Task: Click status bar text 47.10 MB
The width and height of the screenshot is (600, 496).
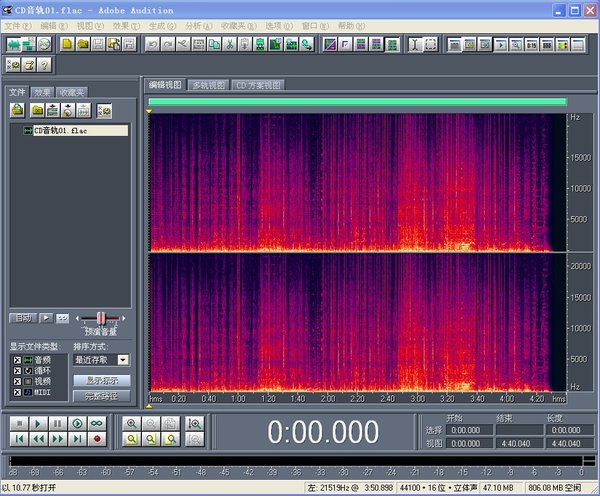Action: 499,488
